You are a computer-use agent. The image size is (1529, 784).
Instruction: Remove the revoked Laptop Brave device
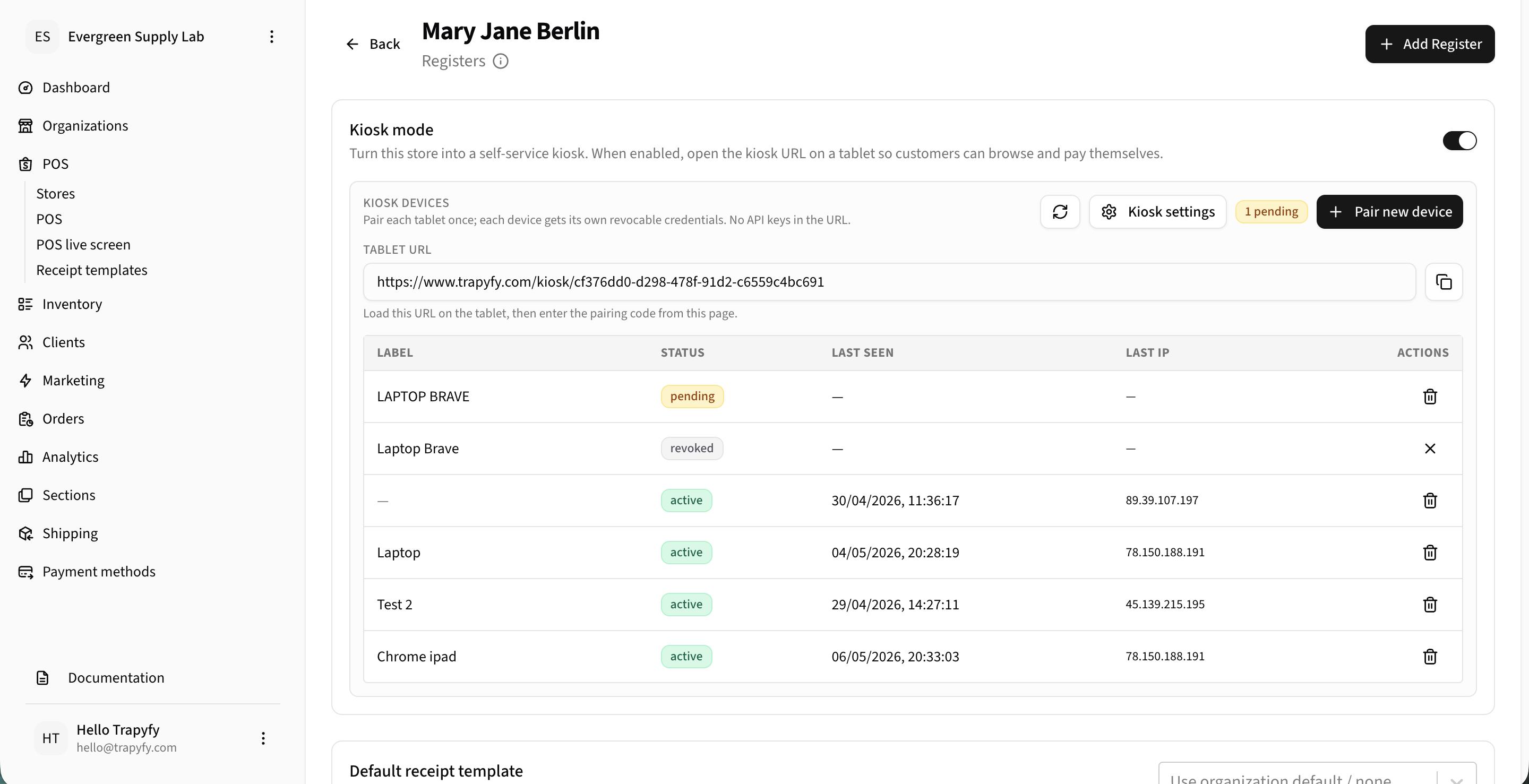[x=1430, y=449]
